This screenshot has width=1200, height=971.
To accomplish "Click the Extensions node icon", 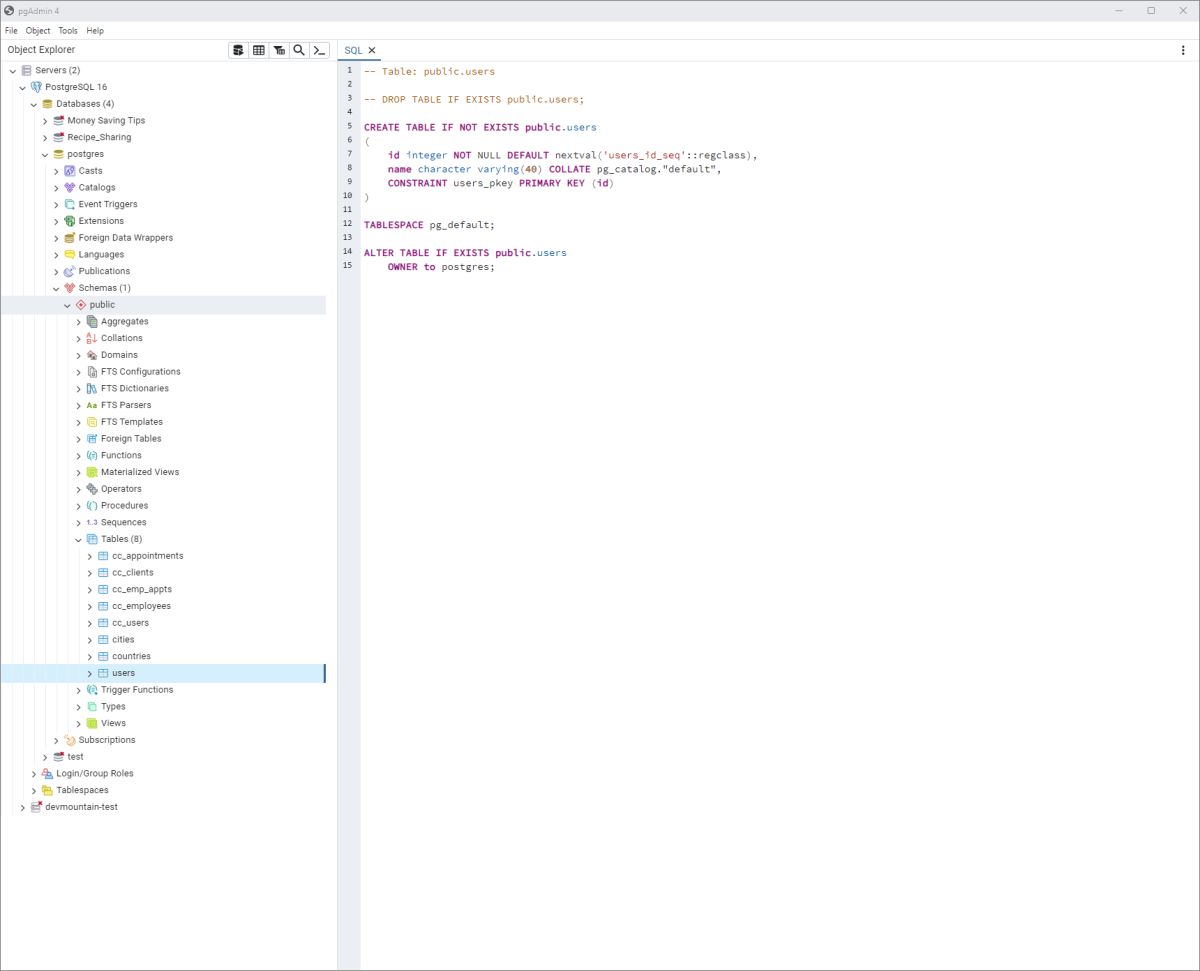I will [69, 221].
